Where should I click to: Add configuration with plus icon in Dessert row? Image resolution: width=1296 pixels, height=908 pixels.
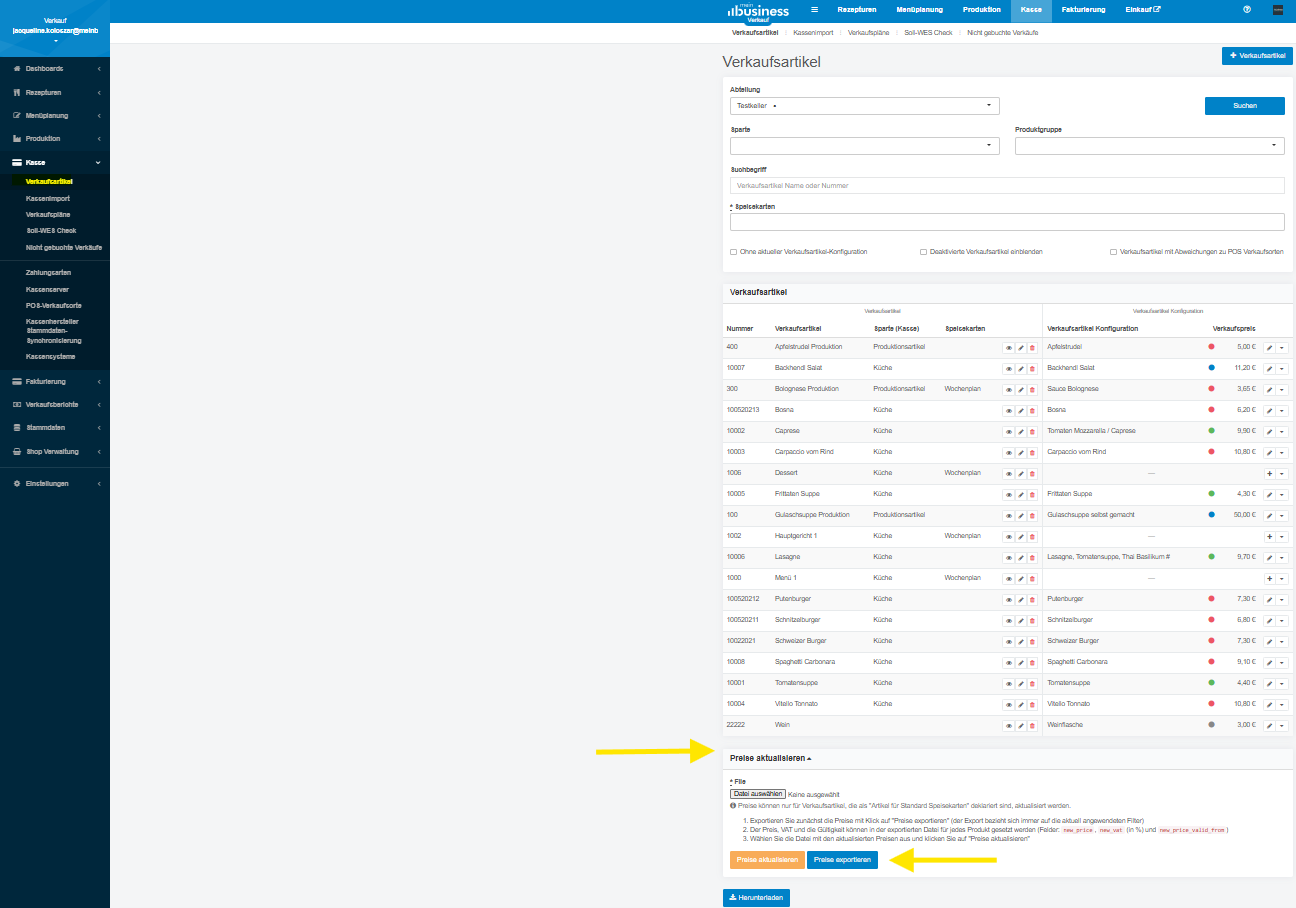point(1269,474)
